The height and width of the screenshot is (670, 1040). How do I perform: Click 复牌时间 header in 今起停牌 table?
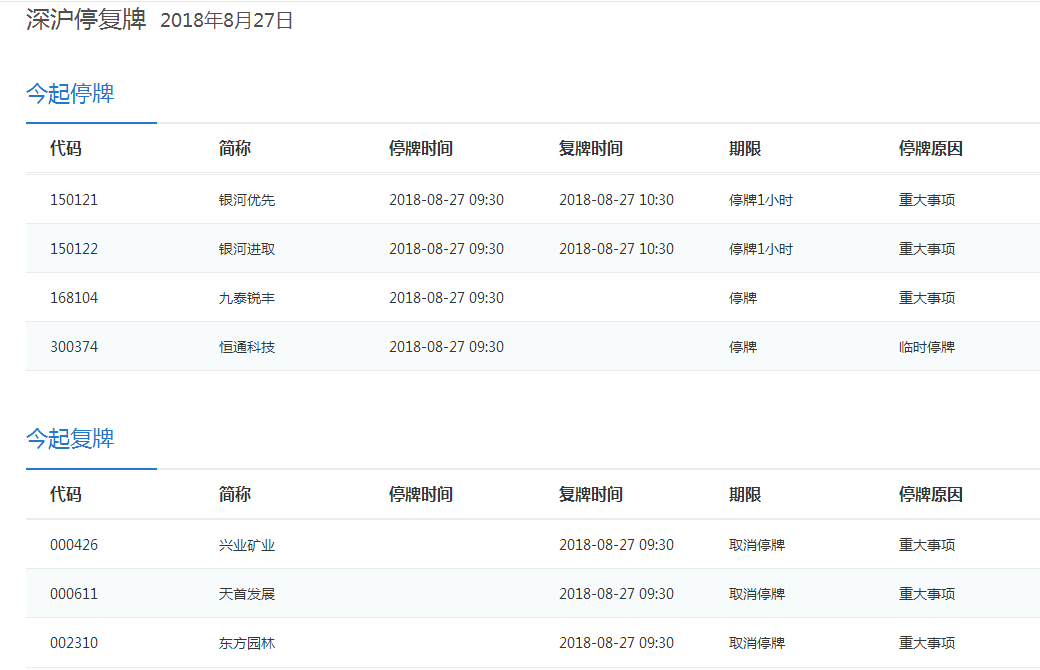point(590,148)
